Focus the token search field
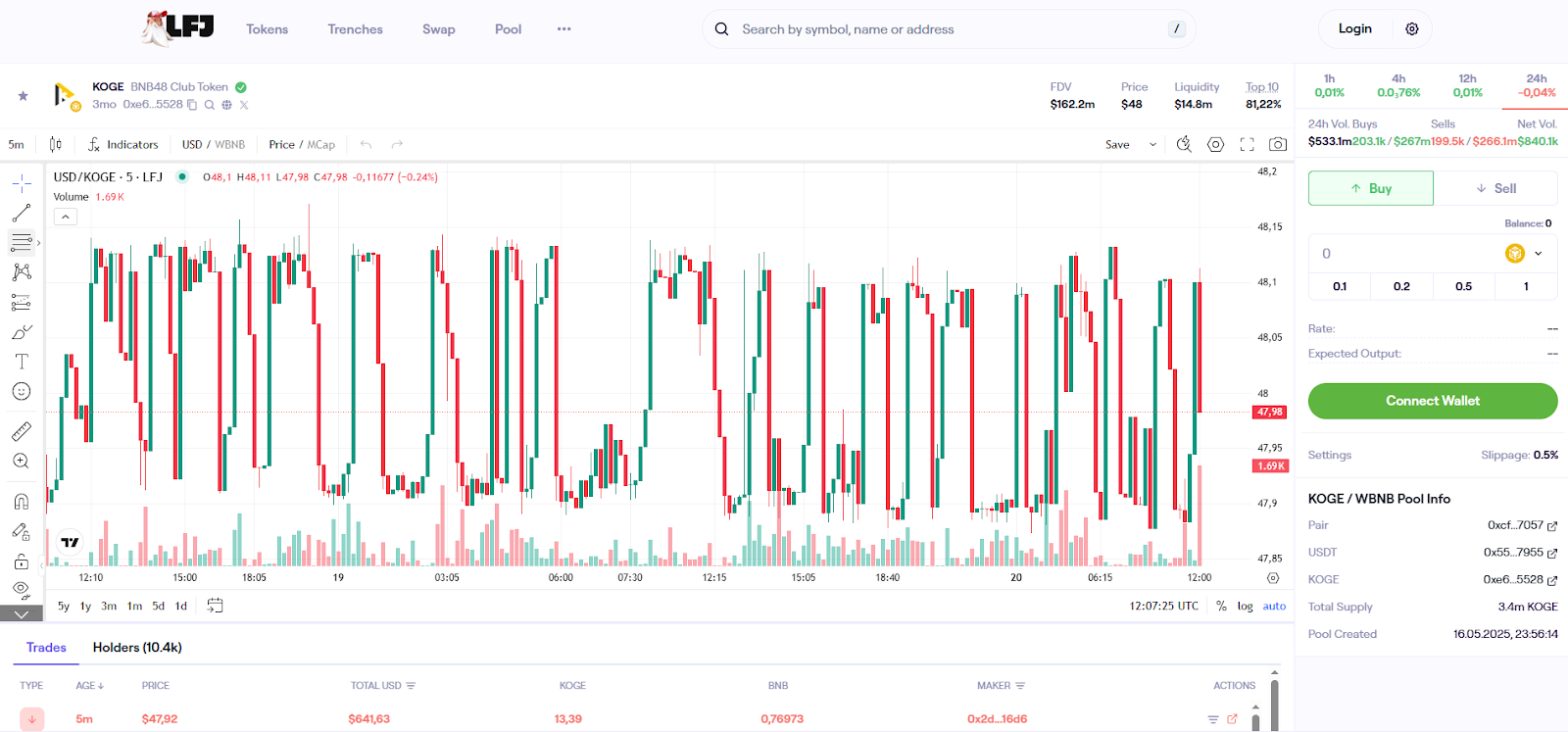Viewport: 1568px width, 732px height. click(949, 29)
